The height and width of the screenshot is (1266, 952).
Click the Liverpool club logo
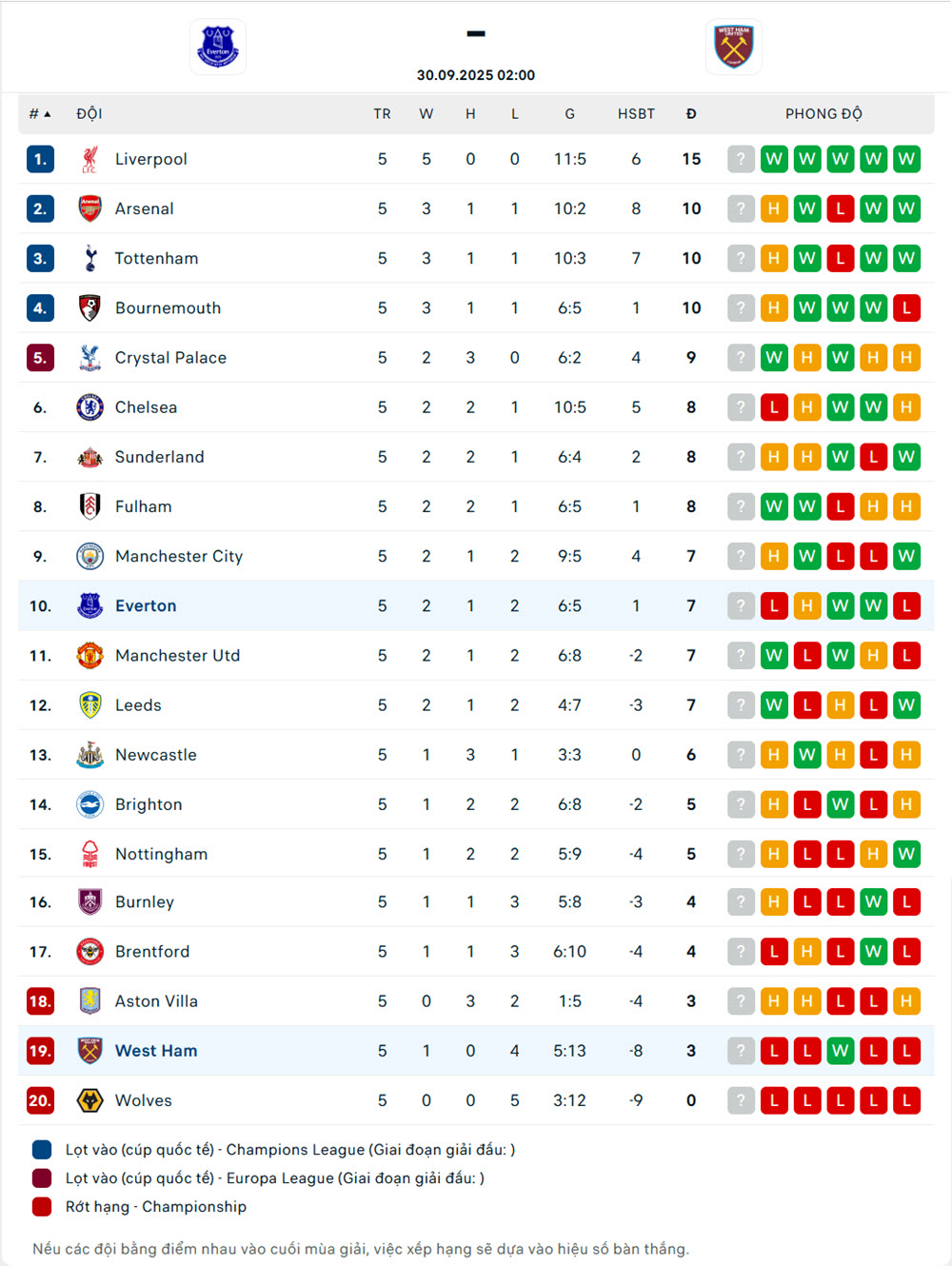(x=89, y=159)
